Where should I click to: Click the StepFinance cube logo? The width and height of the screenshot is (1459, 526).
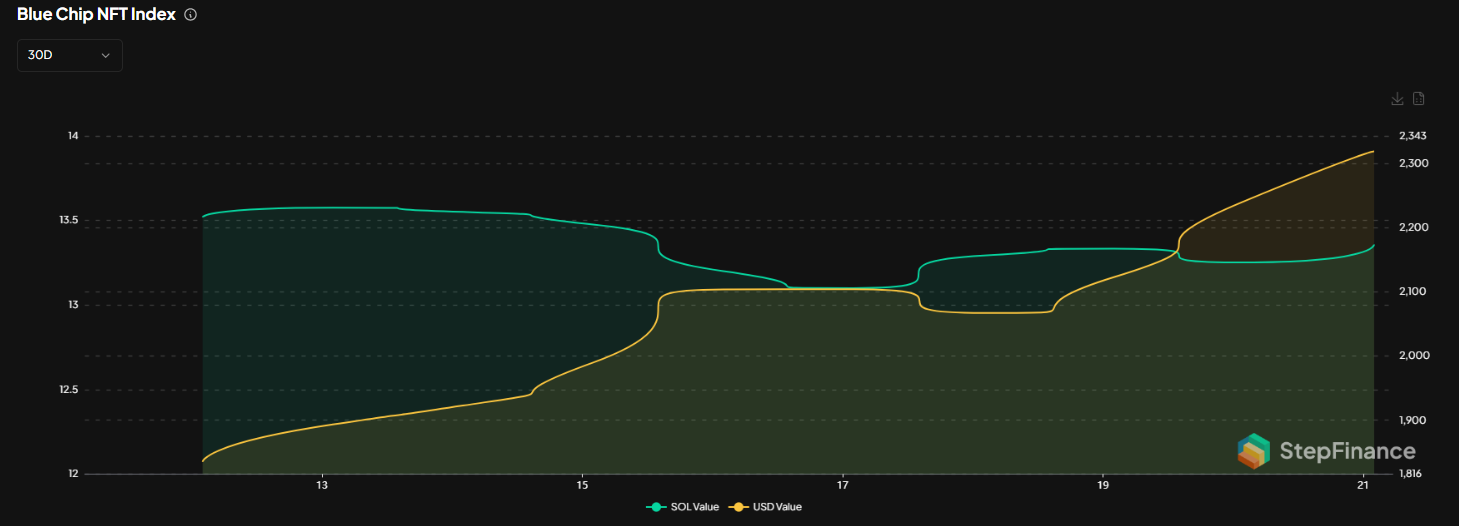click(x=1253, y=451)
